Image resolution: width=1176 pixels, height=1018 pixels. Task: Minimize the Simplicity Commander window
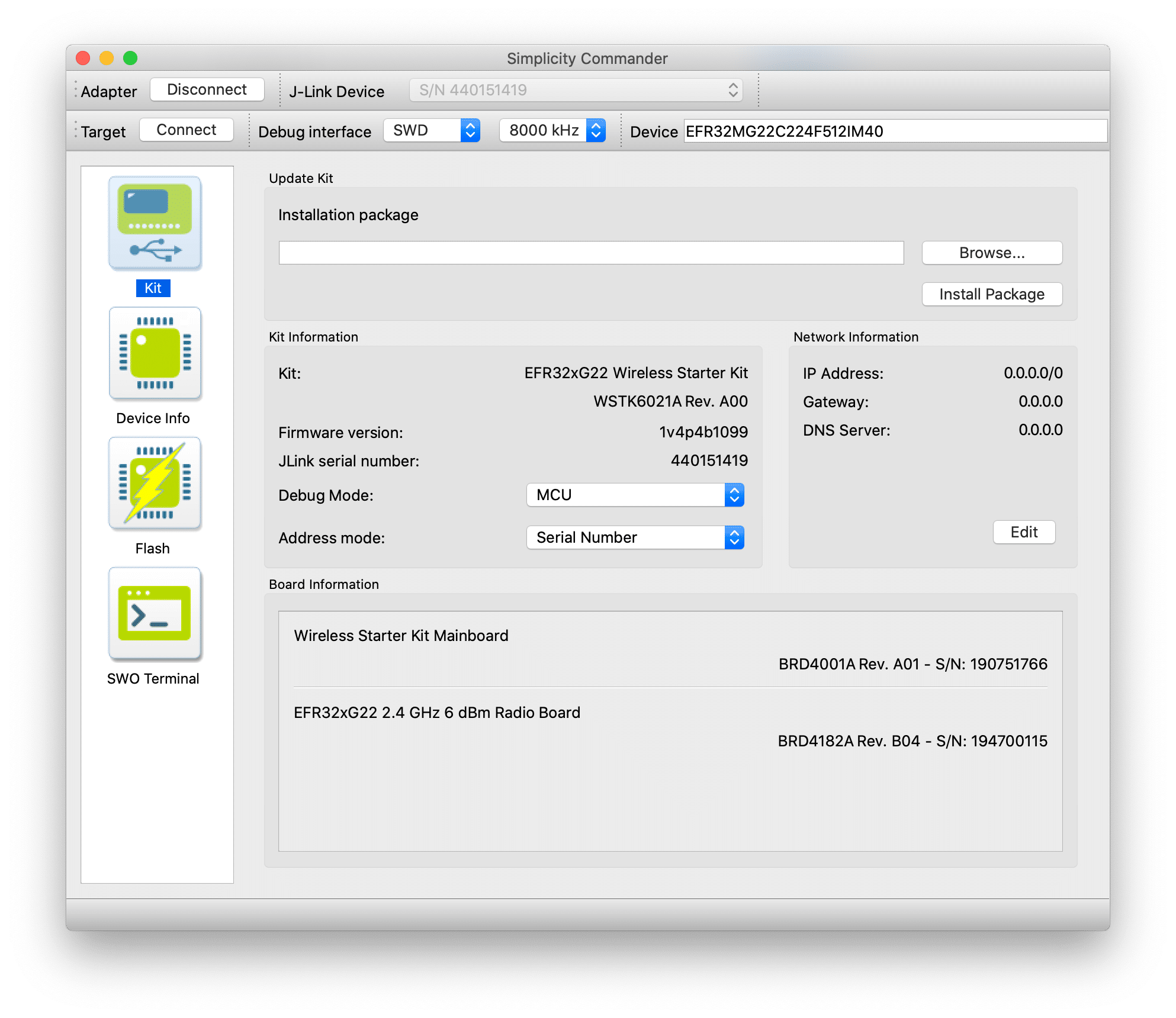click(x=107, y=57)
